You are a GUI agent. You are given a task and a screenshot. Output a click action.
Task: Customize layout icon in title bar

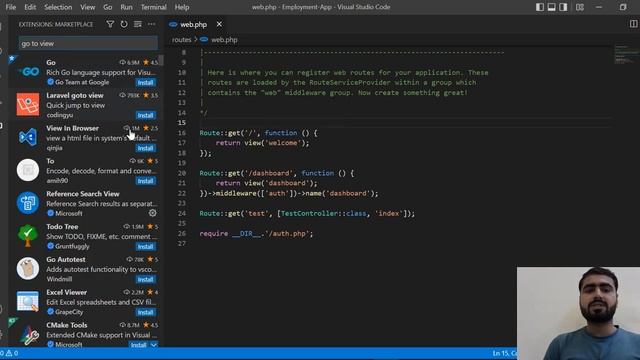tap(580, 7)
